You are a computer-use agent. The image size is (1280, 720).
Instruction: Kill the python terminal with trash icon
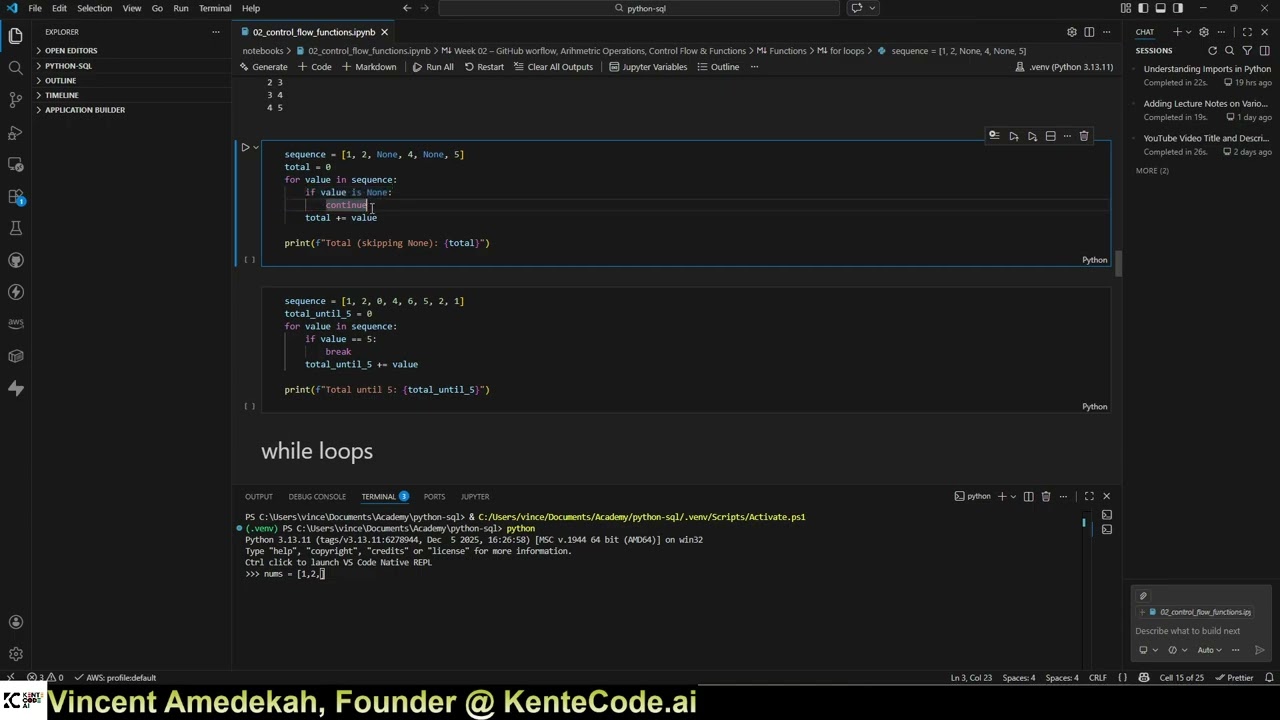1046,496
